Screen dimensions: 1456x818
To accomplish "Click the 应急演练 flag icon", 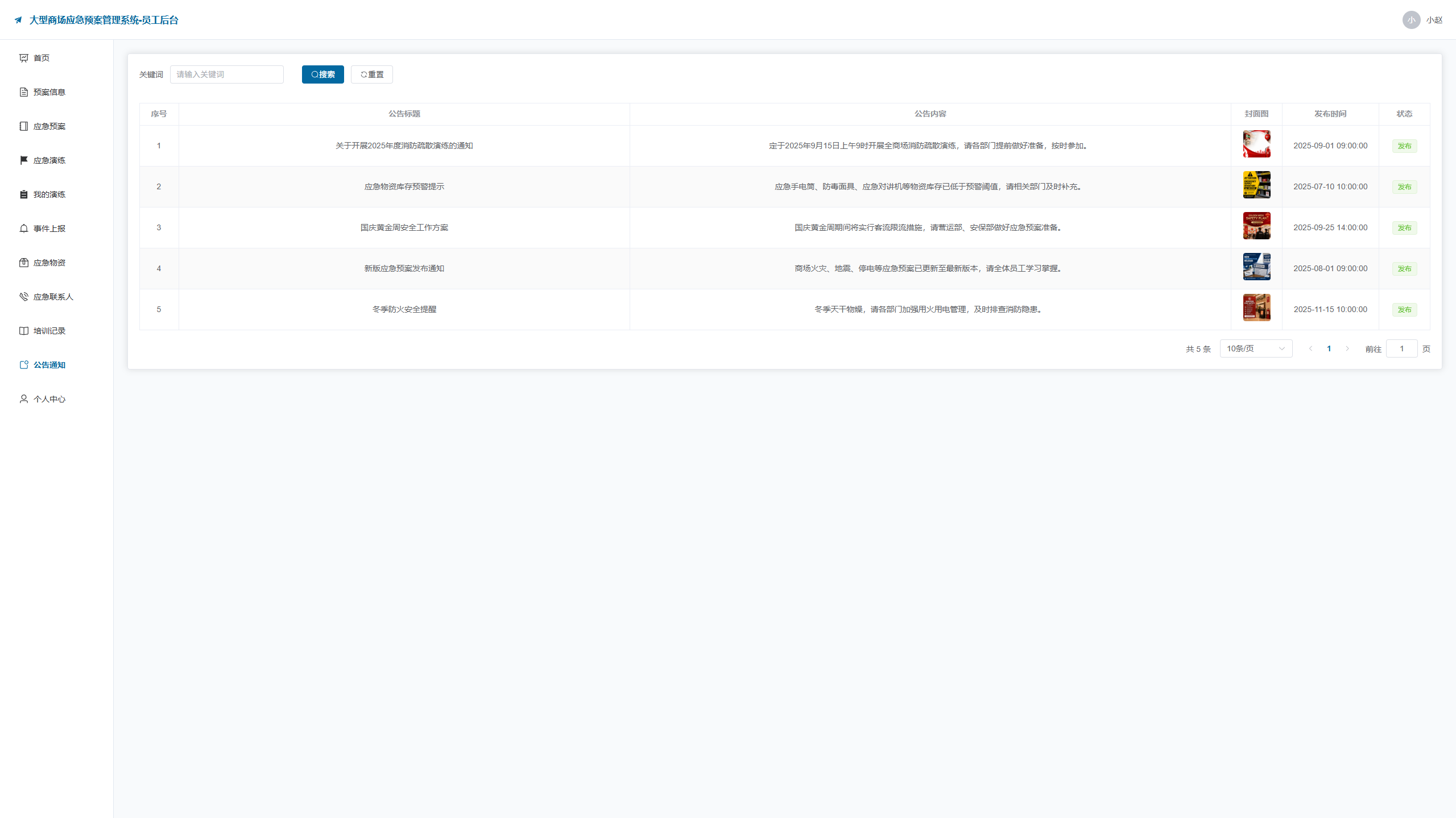I will [x=23, y=160].
